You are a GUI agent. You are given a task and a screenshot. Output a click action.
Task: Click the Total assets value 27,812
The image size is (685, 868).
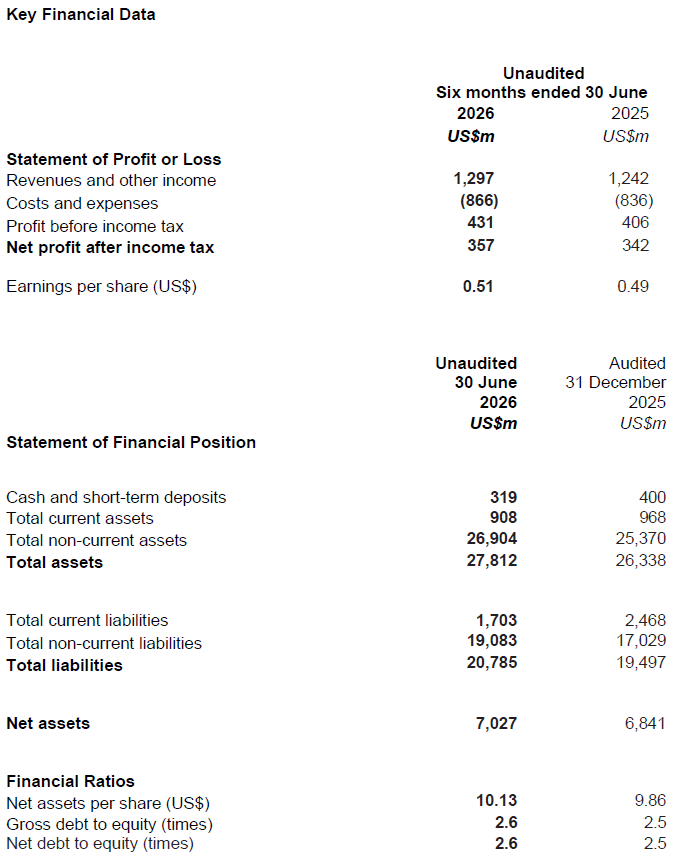492,560
